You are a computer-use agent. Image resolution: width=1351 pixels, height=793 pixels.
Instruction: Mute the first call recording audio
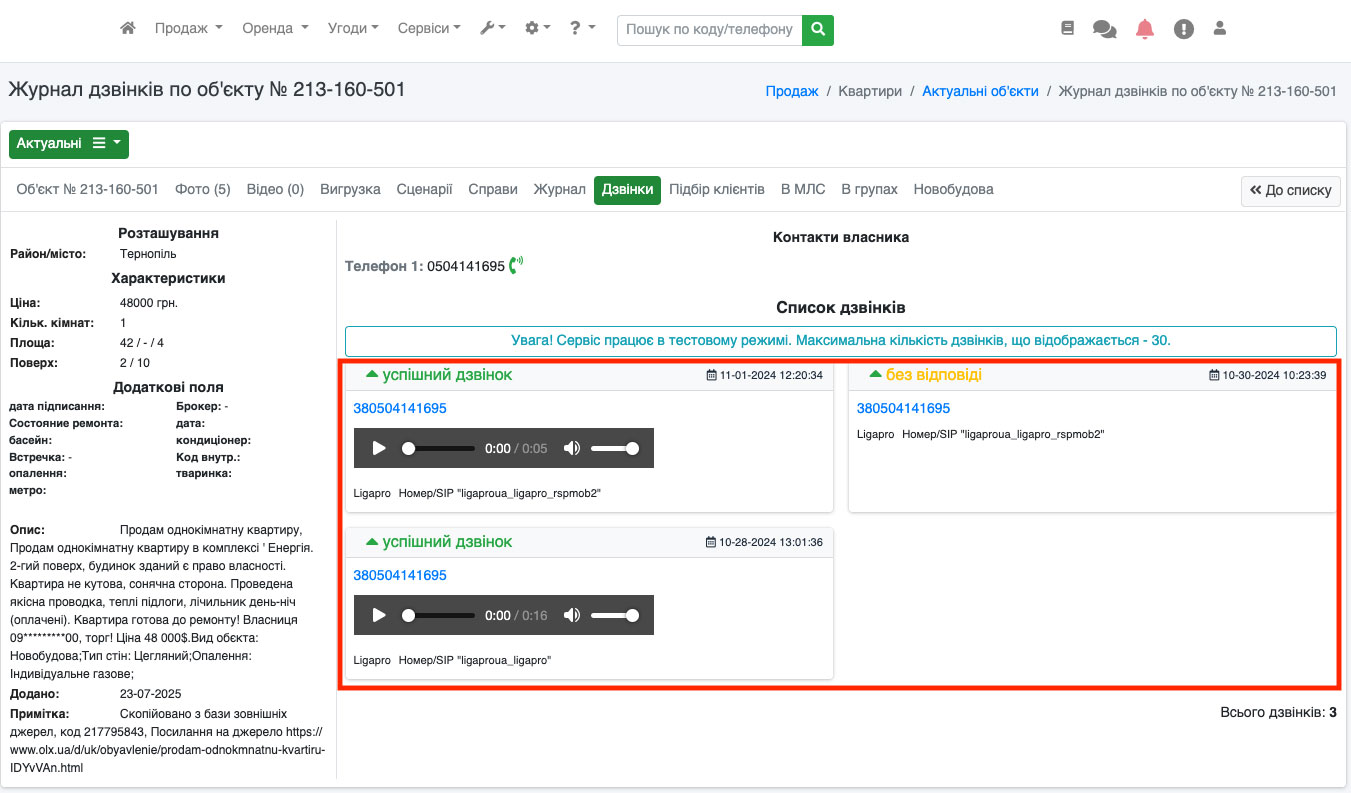pyautogui.click(x=571, y=448)
